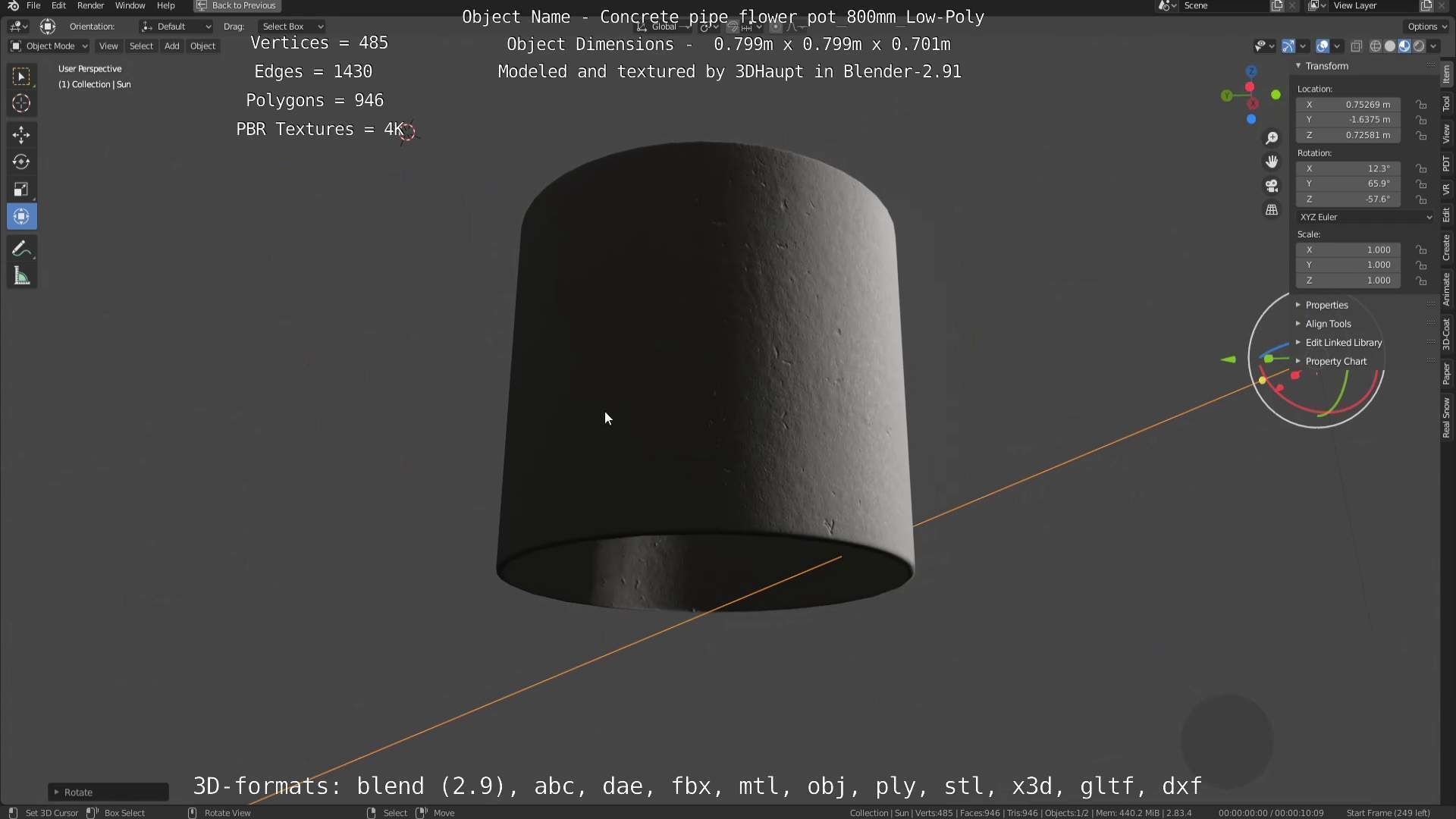Click Scale Z 1.000 field
This screenshot has width=1456, height=819.
[x=1348, y=281]
